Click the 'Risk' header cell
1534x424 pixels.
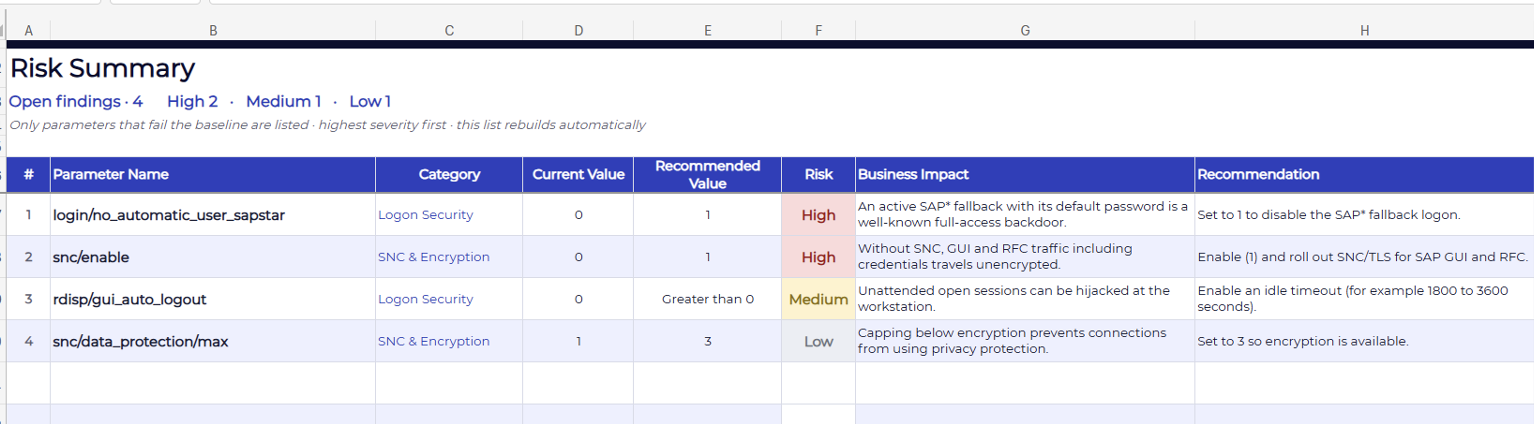click(818, 174)
